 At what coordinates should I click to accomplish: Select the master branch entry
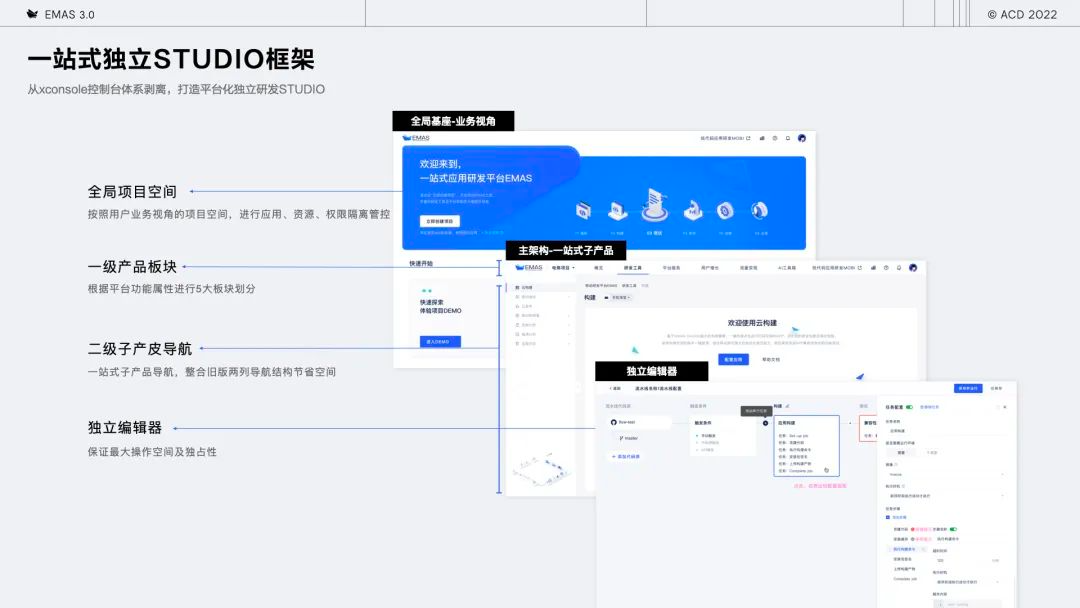[628, 438]
